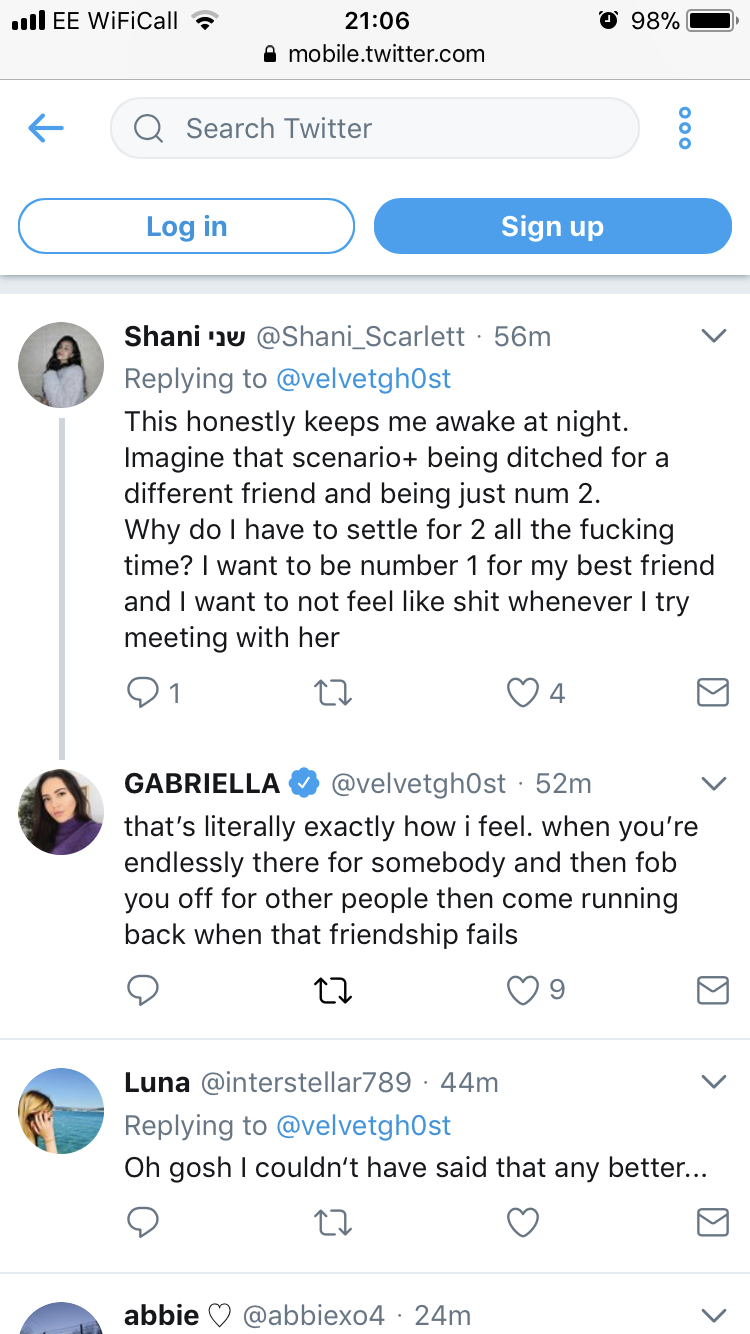The image size is (750, 1334).
Task: Tap the back arrow icon
Action: coord(46,128)
